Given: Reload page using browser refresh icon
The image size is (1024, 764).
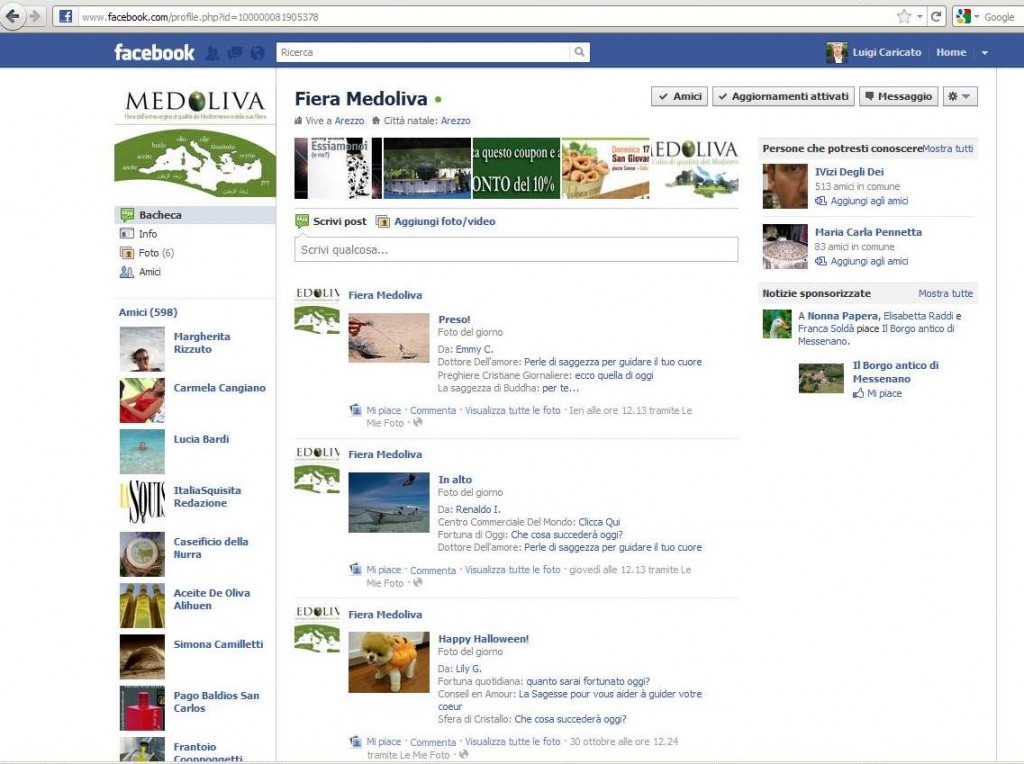Looking at the screenshot, I should click(936, 16).
